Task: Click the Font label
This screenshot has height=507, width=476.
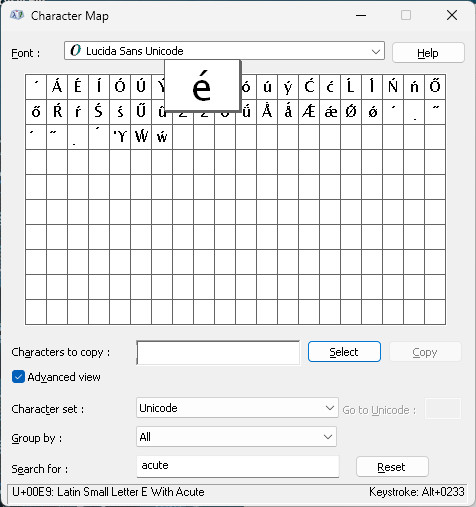Action: [26, 53]
